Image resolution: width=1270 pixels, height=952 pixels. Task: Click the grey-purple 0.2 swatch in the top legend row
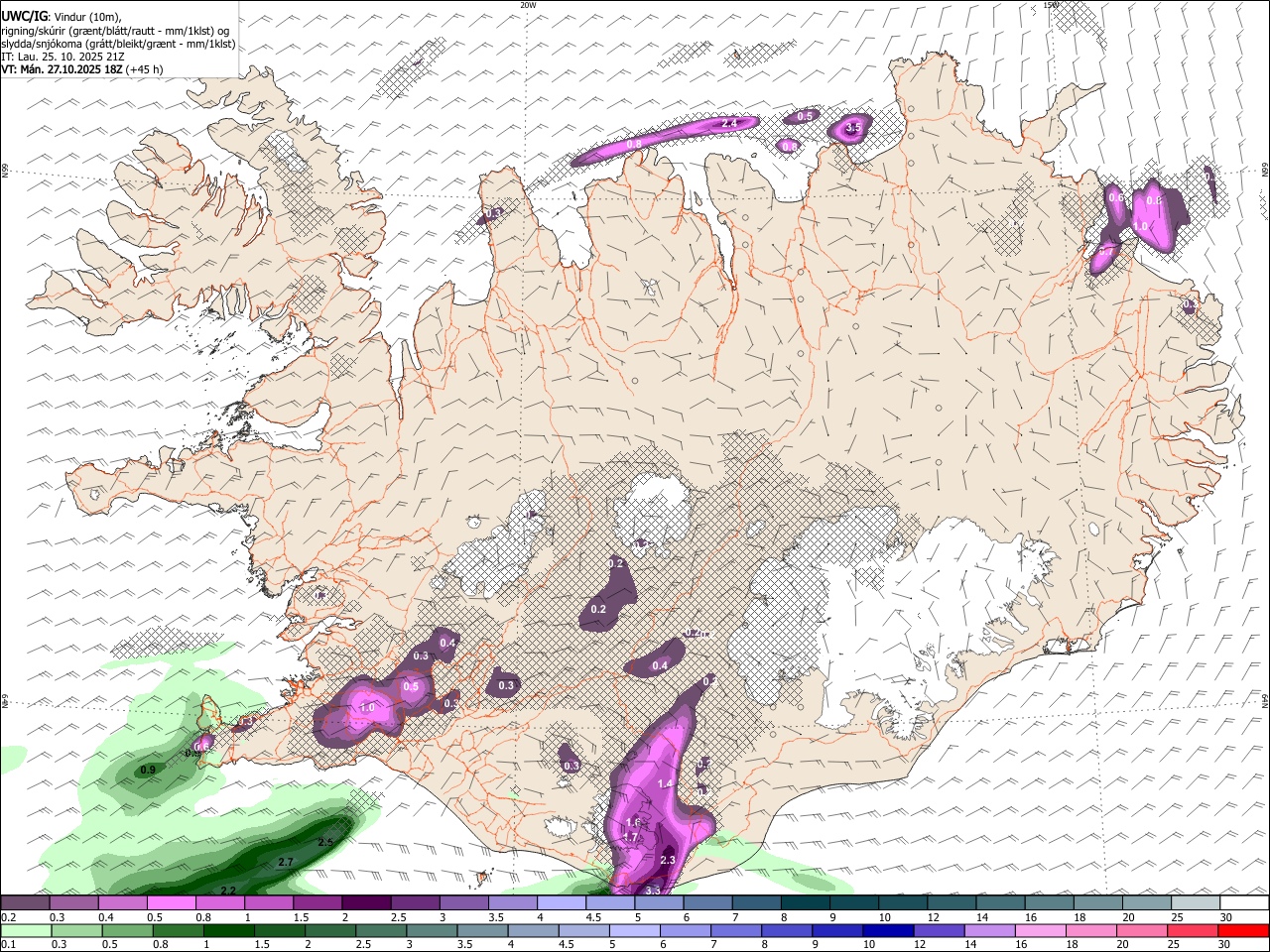point(25,903)
